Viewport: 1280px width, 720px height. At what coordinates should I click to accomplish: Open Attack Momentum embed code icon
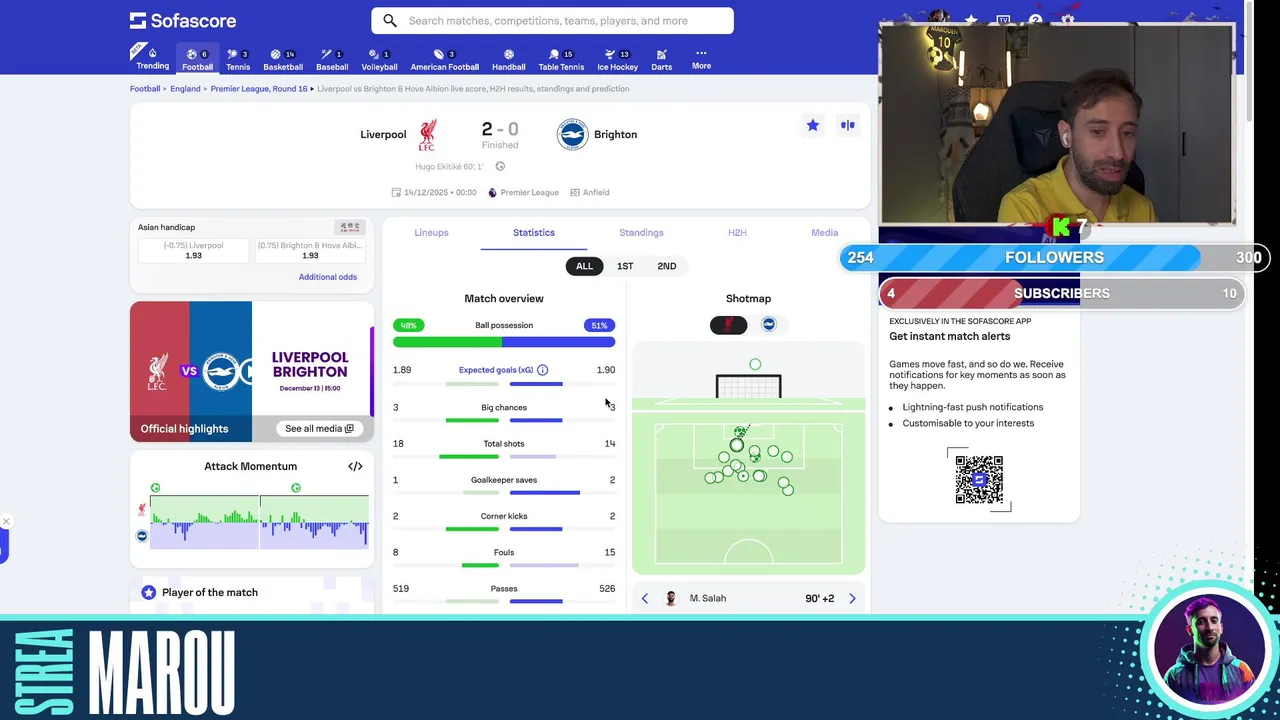(x=355, y=466)
